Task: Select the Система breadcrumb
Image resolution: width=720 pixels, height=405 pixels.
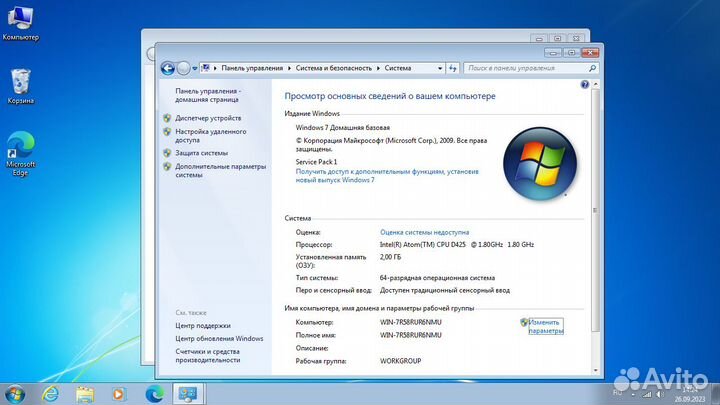Action: [x=398, y=68]
